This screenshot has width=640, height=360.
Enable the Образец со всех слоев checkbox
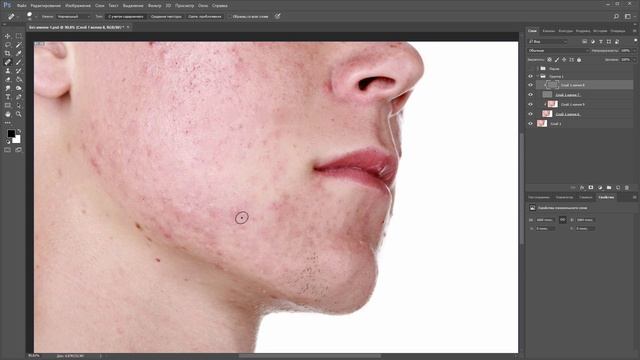coord(229,17)
